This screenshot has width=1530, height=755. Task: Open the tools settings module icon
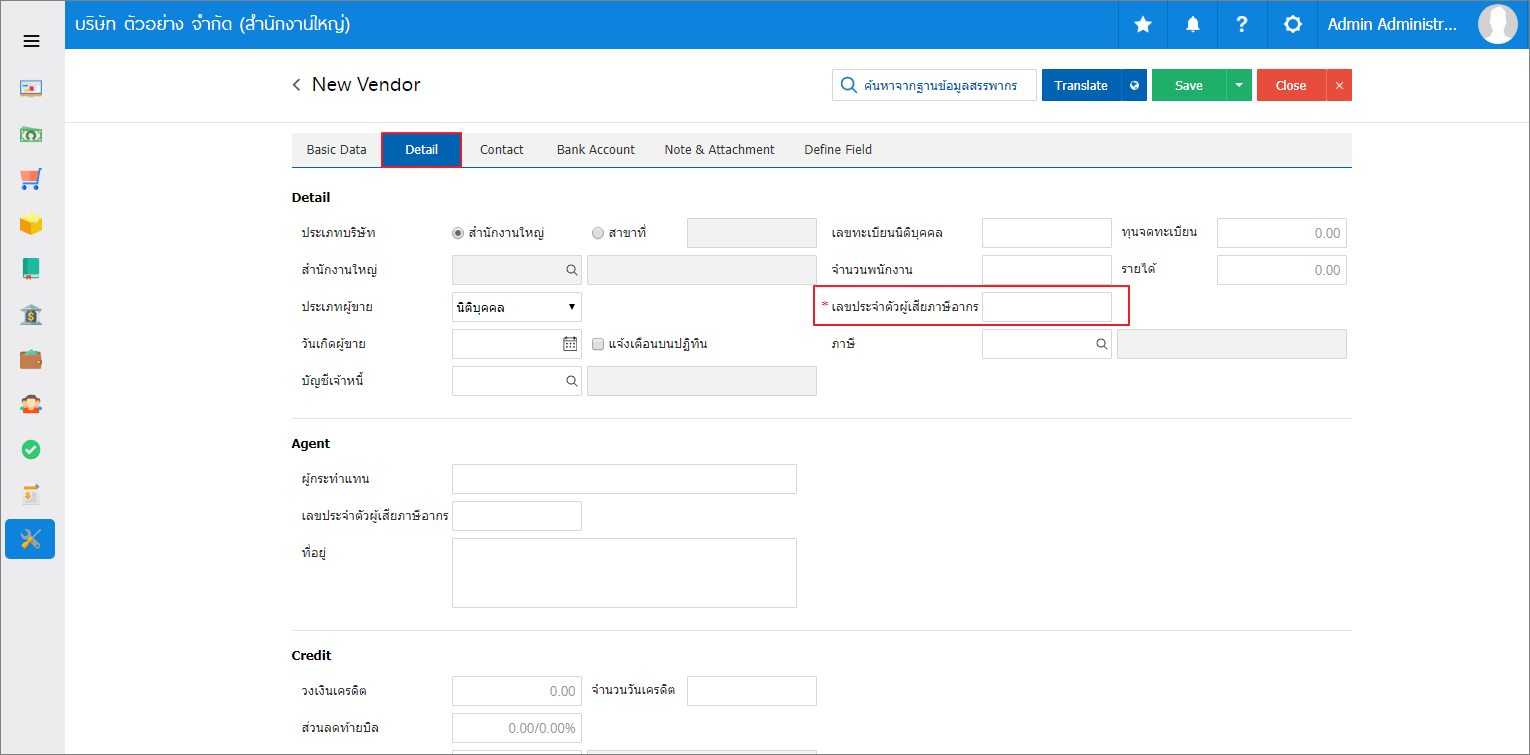pyautogui.click(x=30, y=539)
